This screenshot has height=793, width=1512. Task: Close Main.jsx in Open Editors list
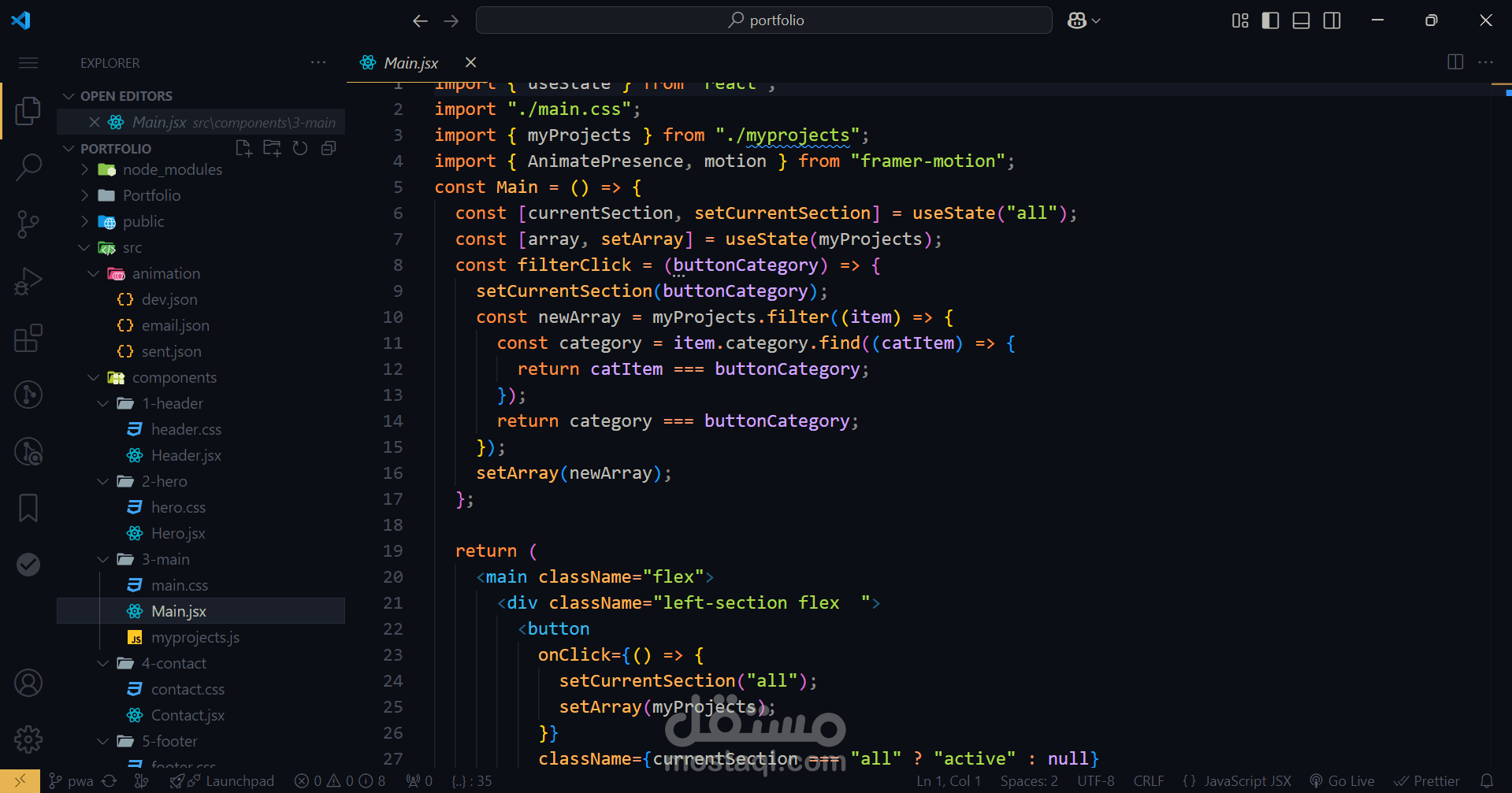coord(95,122)
